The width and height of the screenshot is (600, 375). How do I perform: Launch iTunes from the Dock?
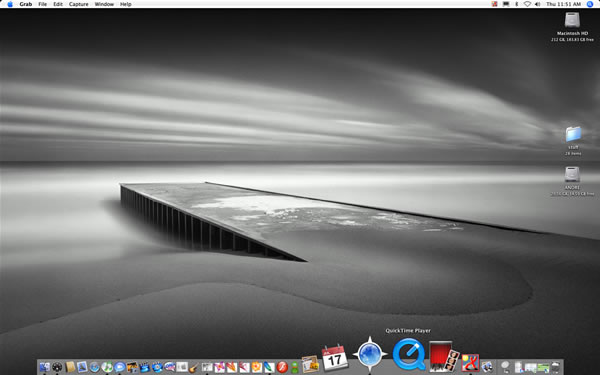[107, 367]
